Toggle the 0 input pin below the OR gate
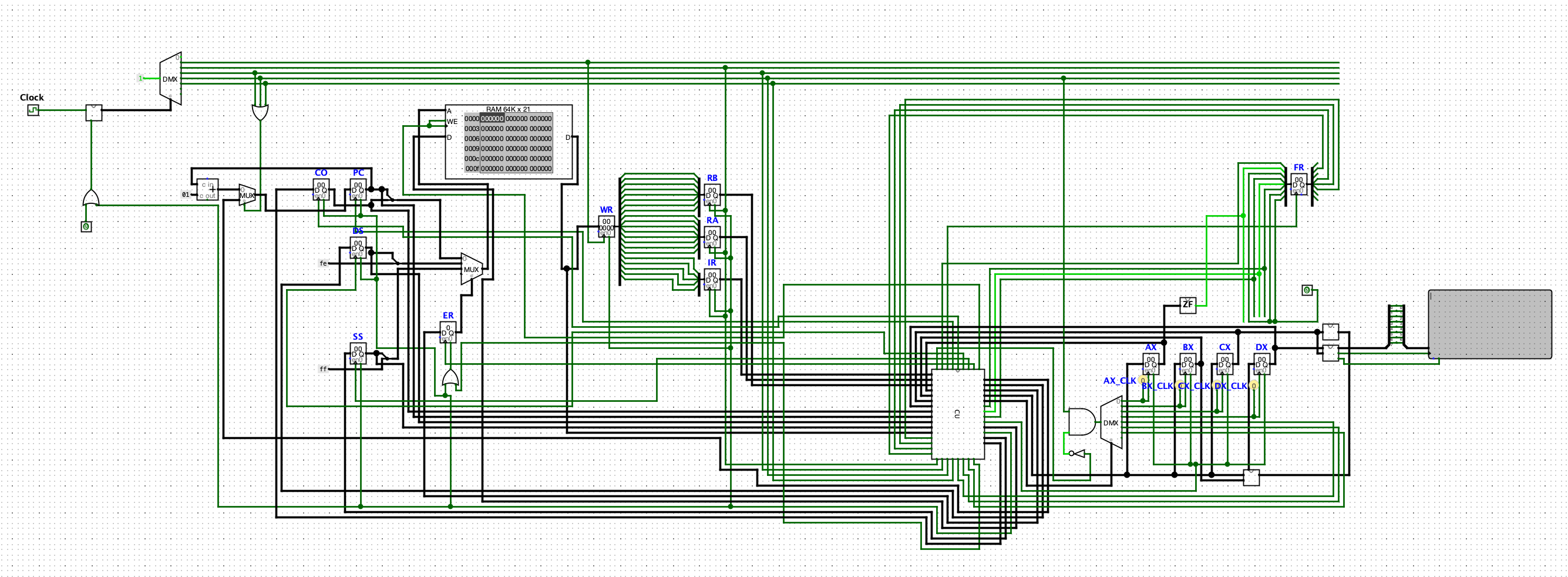The width and height of the screenshot is (1568, 577). coord(86,227)
